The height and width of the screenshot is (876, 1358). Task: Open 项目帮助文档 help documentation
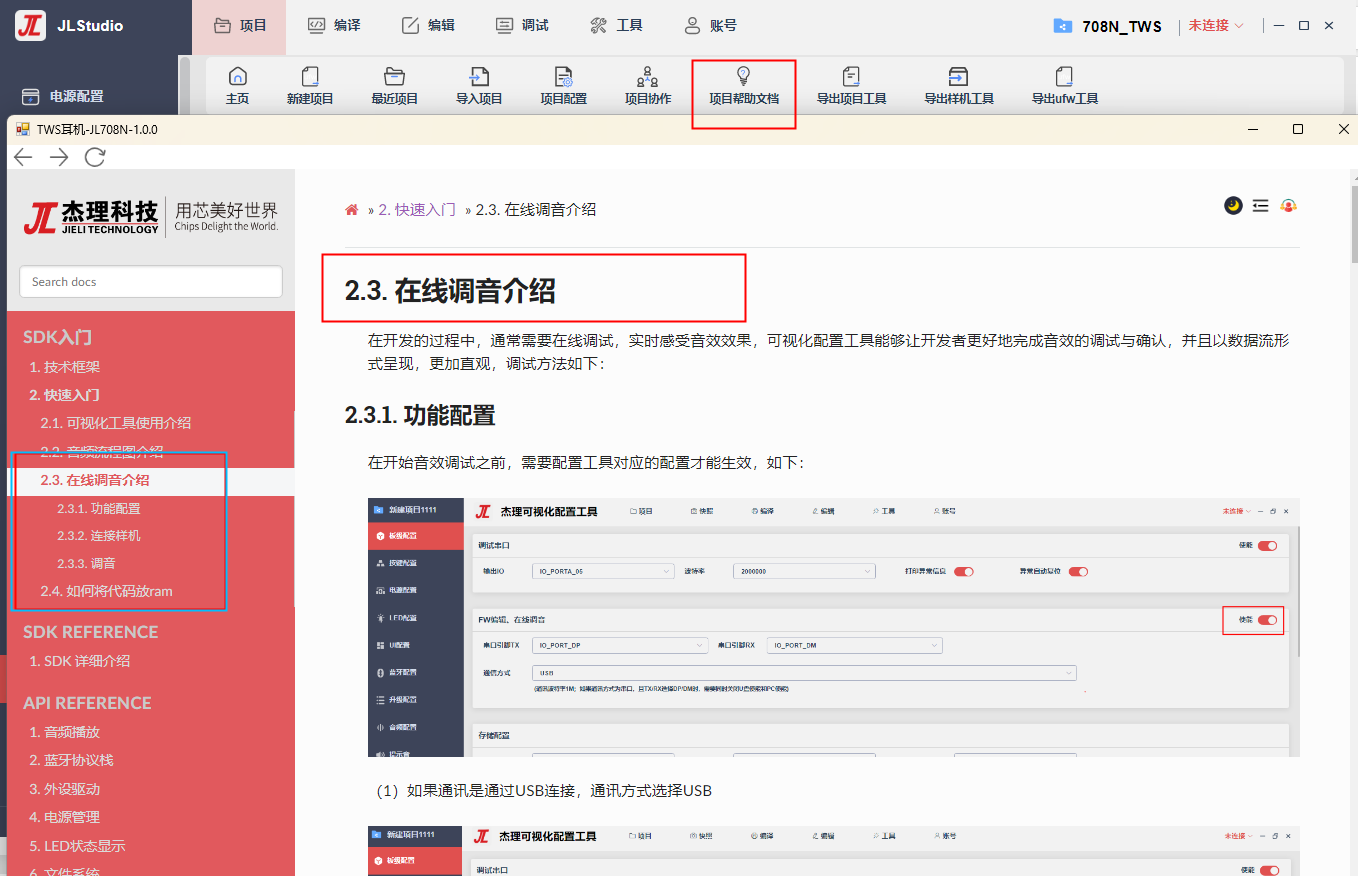click(743, 85)
